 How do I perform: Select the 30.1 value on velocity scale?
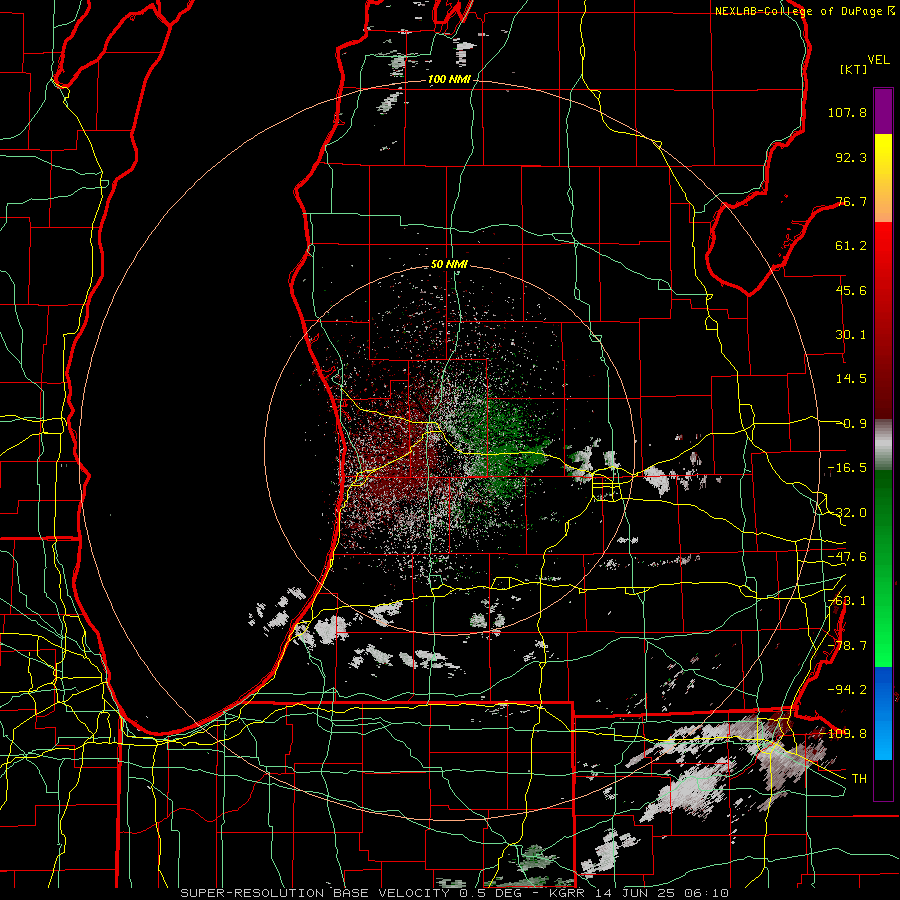tap(851, 335)
